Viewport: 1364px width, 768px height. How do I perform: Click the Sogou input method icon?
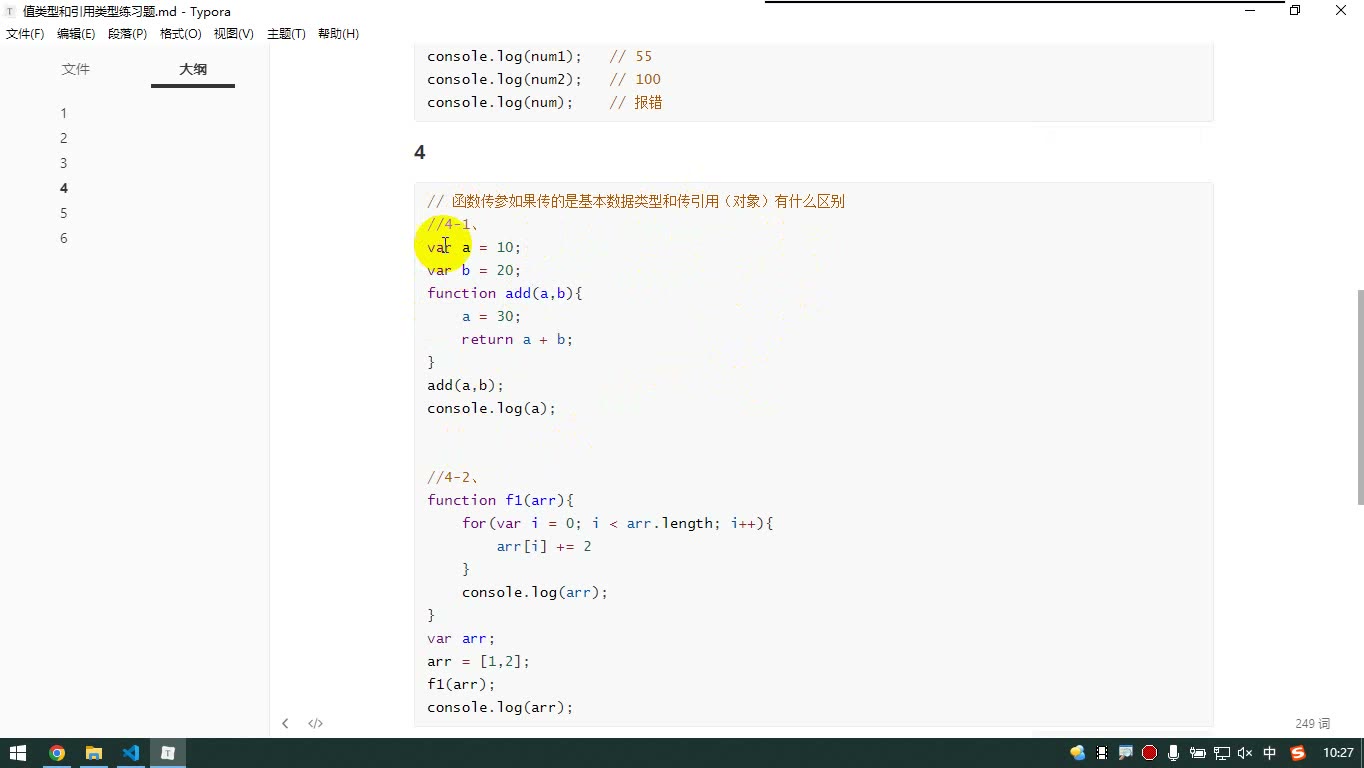[1298, 753]
